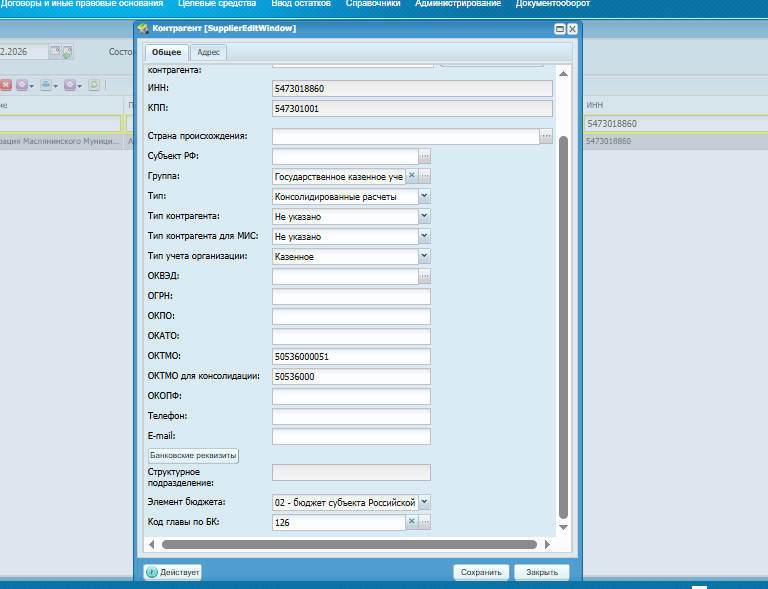Select the row with Маслянинского Муници... text

(61, 141)
